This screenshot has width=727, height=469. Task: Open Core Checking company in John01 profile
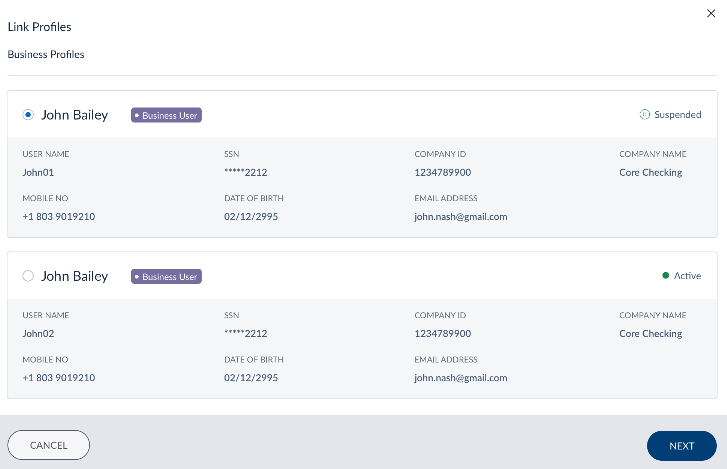click(x=650, y=172)
